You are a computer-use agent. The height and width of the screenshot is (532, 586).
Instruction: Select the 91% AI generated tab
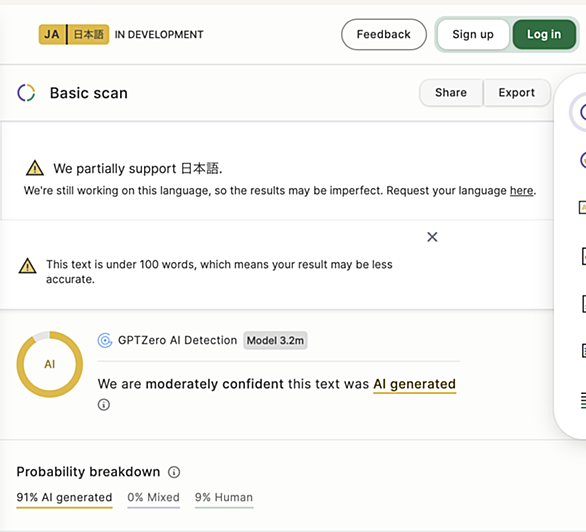click(x=64, y=498)
